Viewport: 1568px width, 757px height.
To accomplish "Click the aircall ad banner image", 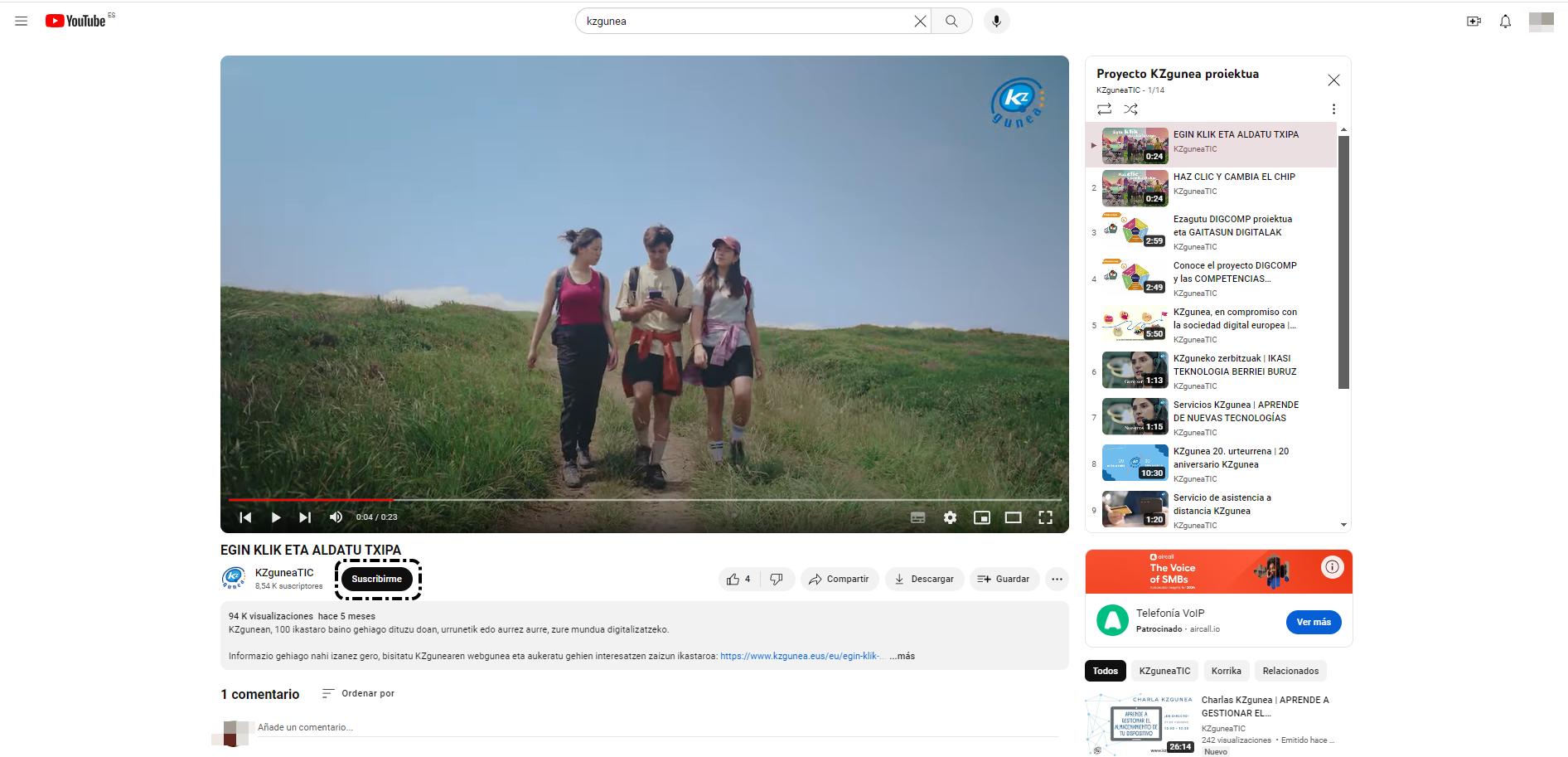I will click(x=1218, y=571).
